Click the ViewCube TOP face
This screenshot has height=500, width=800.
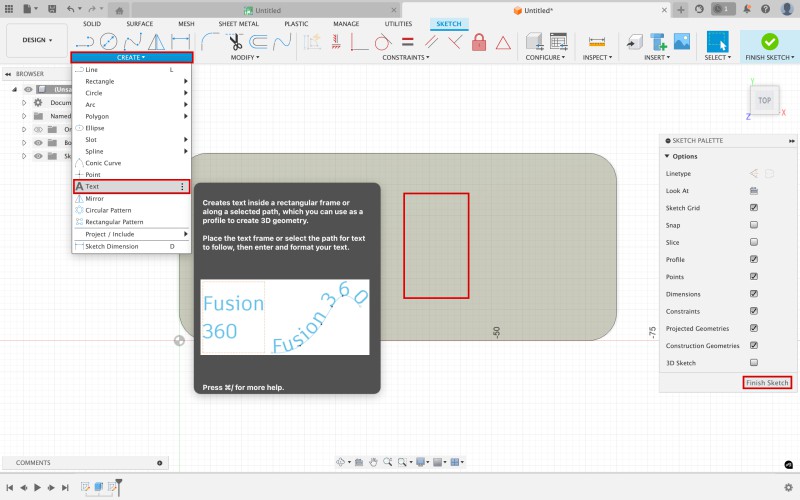[x=764, y=100]
